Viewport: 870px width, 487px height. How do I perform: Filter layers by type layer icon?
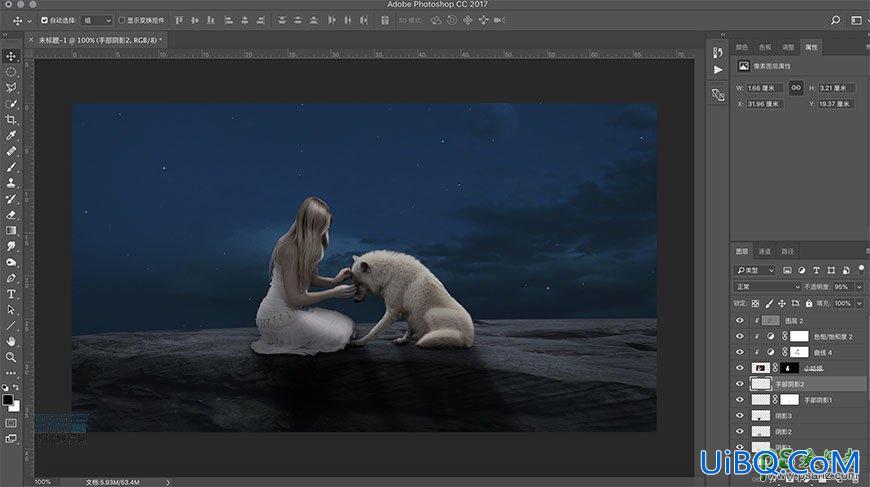[x=816, y=270]
